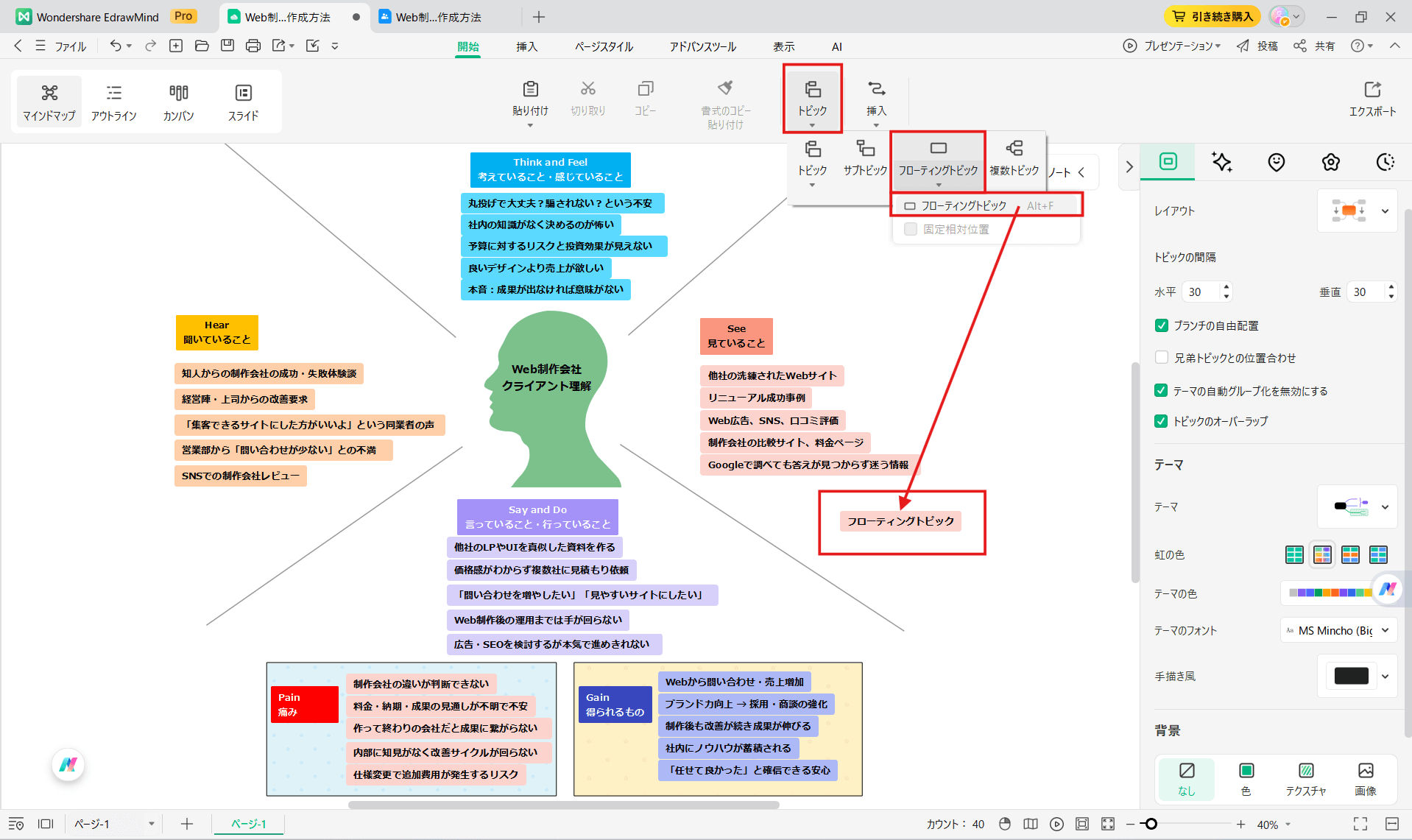Check the 固定相対位置 option
The height and width of the screenshot is (840, 1412).
[x=910, y=229]
